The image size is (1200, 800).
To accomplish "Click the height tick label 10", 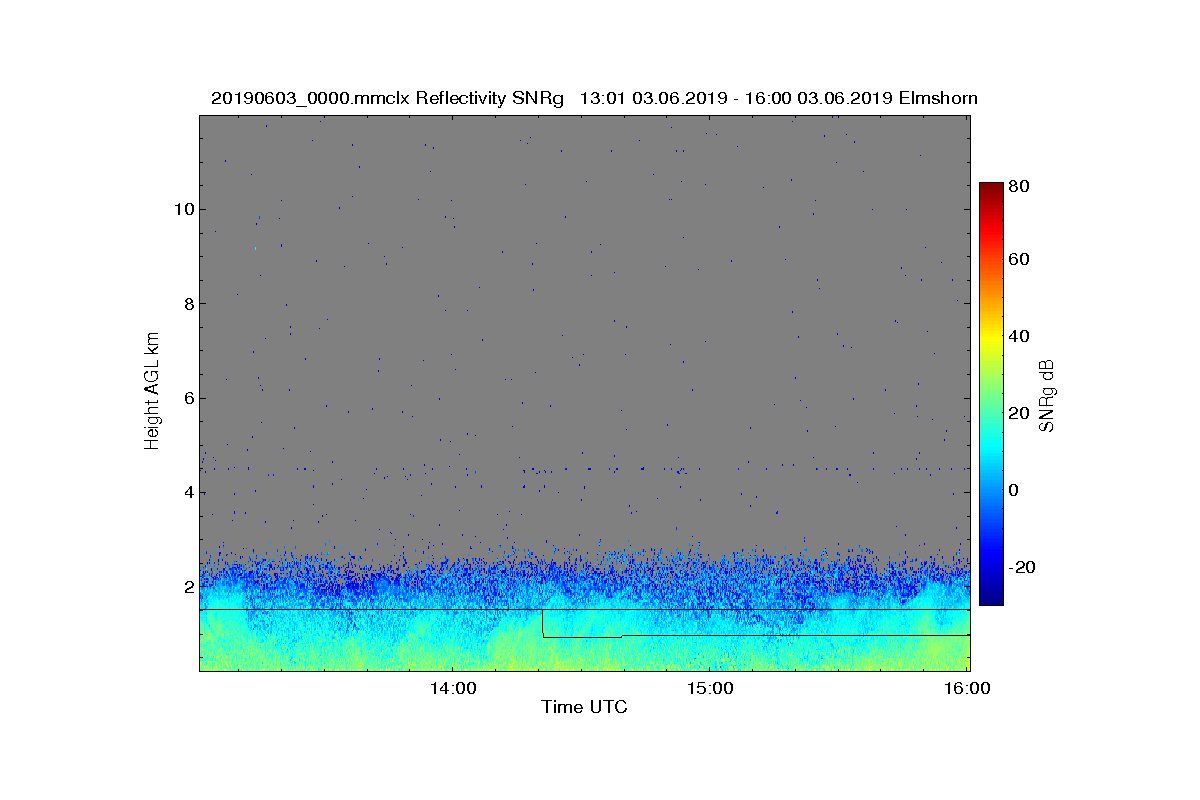I will 183,209.
